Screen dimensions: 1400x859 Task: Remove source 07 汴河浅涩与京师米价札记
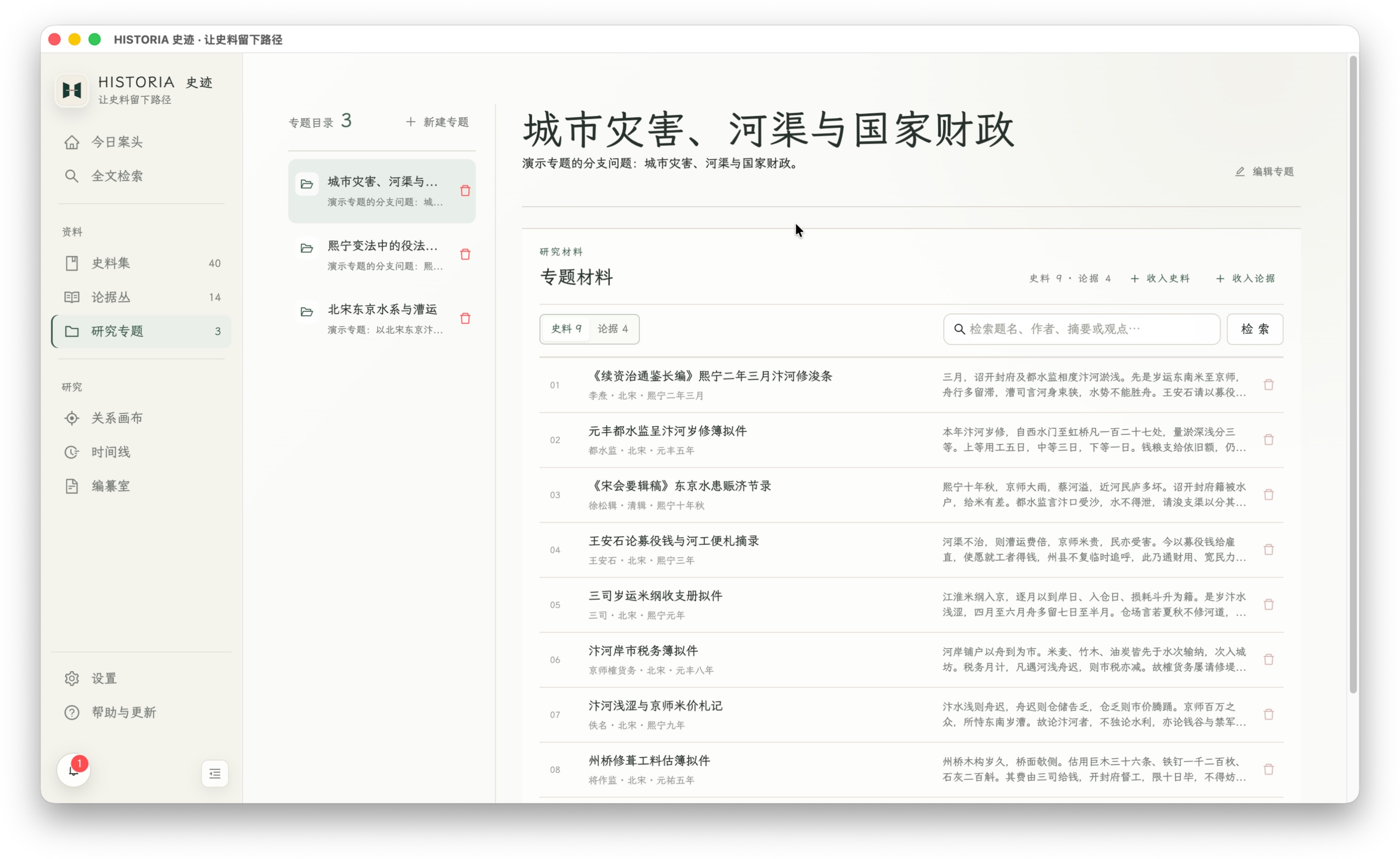(1269, 714)
